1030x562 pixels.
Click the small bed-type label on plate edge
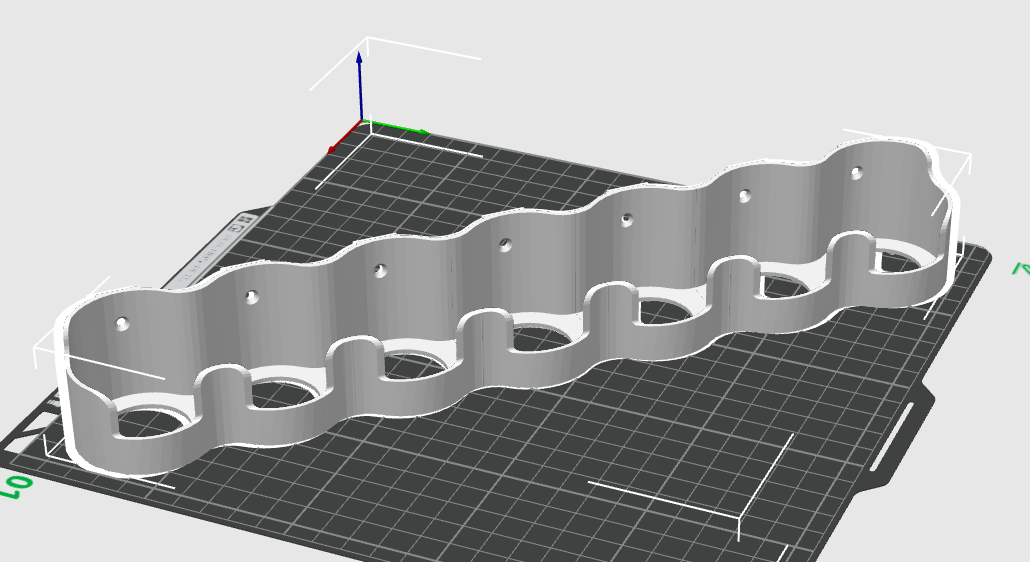tap(209, 251)
